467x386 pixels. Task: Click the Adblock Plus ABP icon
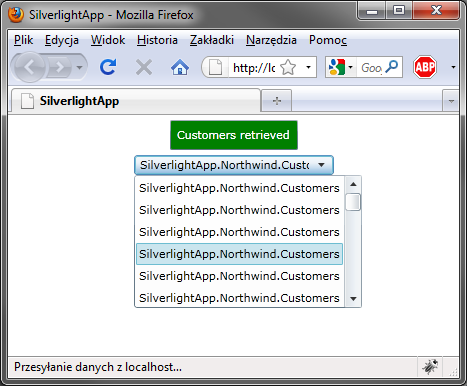[425, 67]
